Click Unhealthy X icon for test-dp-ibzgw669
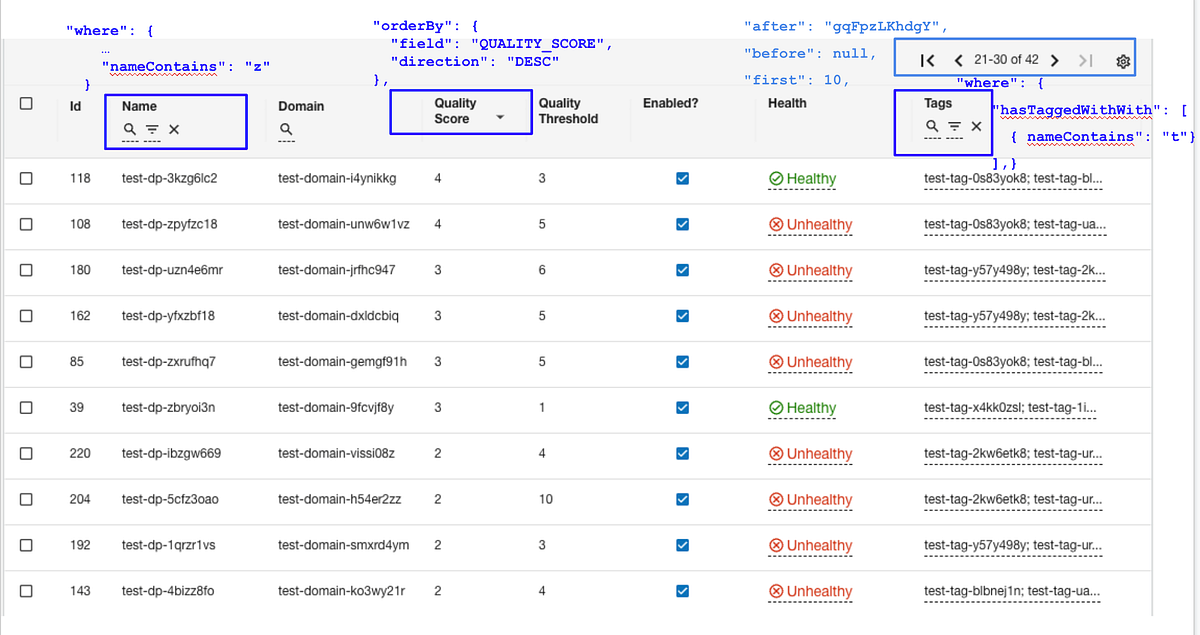The height and width of the screenshot is (635, 1200). [x=776, y=453]
